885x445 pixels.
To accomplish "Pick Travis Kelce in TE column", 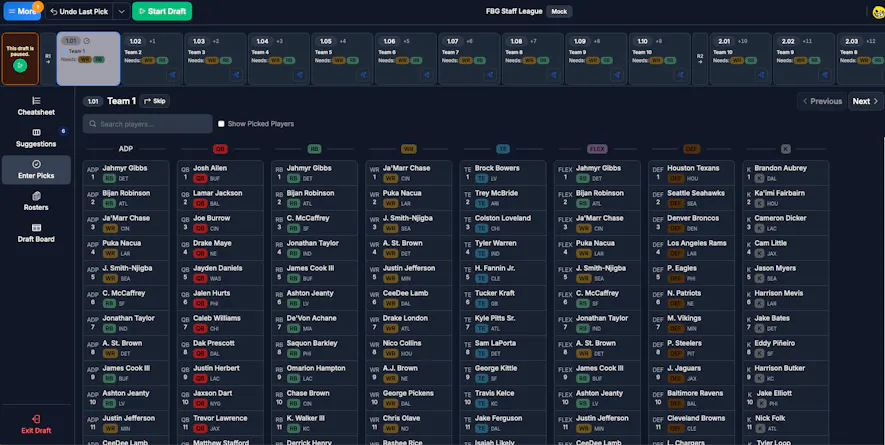I will (x=503, y=398).
